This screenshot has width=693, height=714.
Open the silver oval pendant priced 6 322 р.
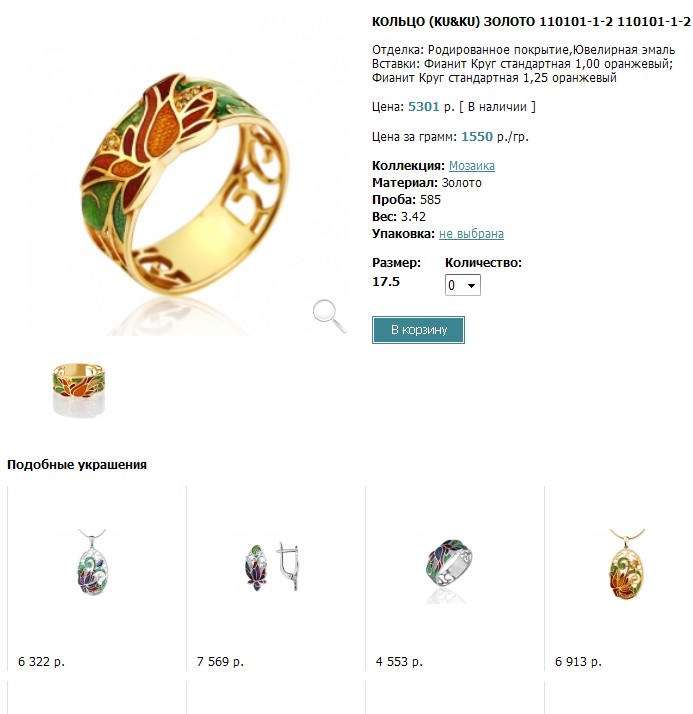[92, 562]
